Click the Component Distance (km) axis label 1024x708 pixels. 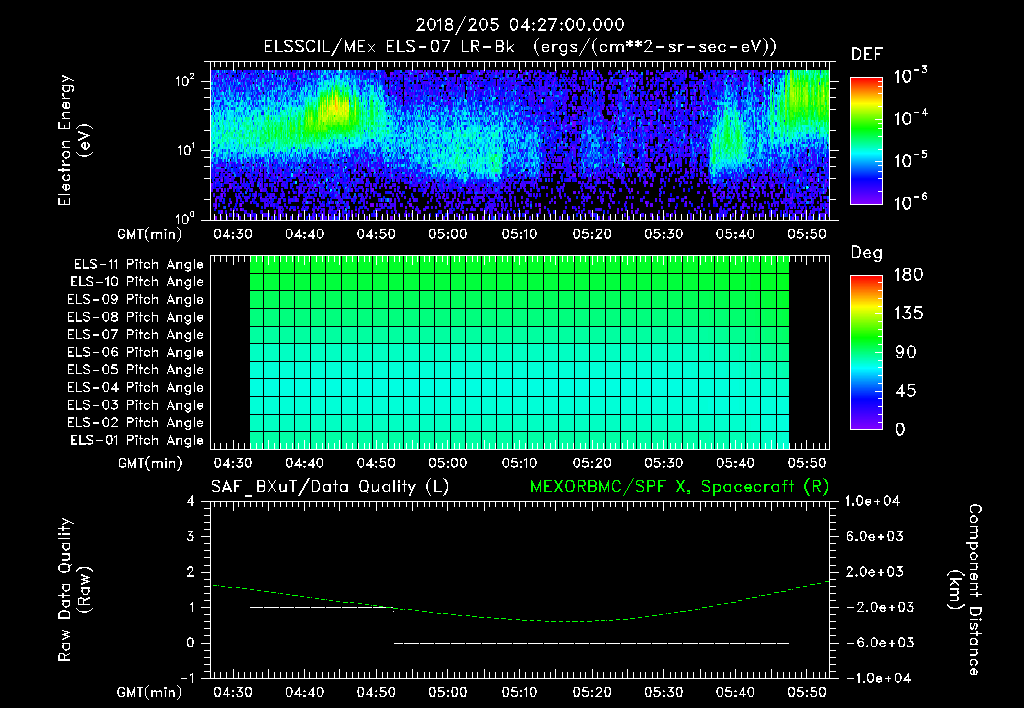(x=965, y=590)
